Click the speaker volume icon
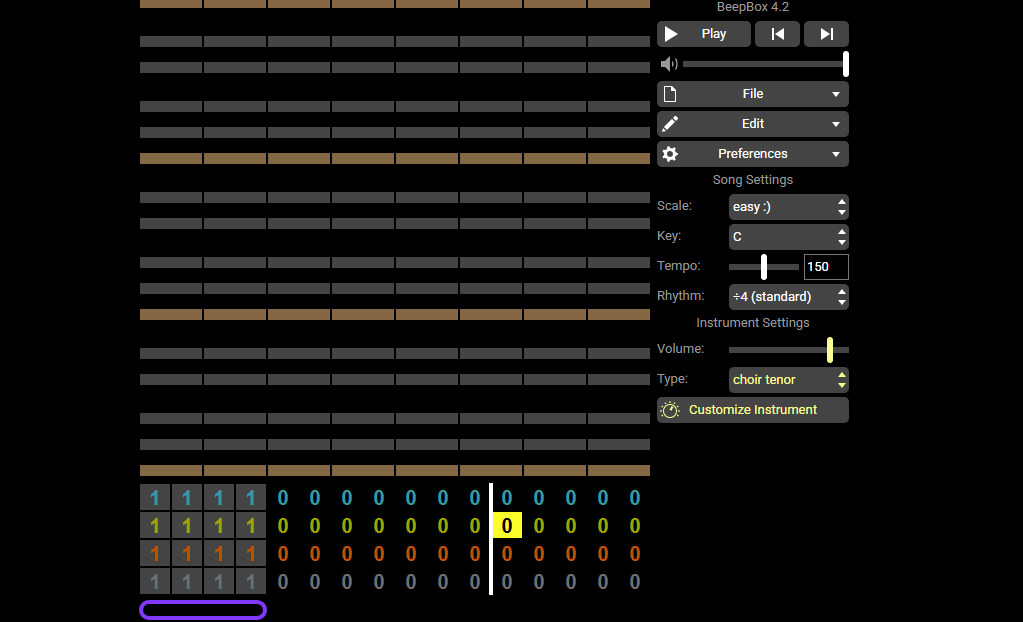 (669, 64)
